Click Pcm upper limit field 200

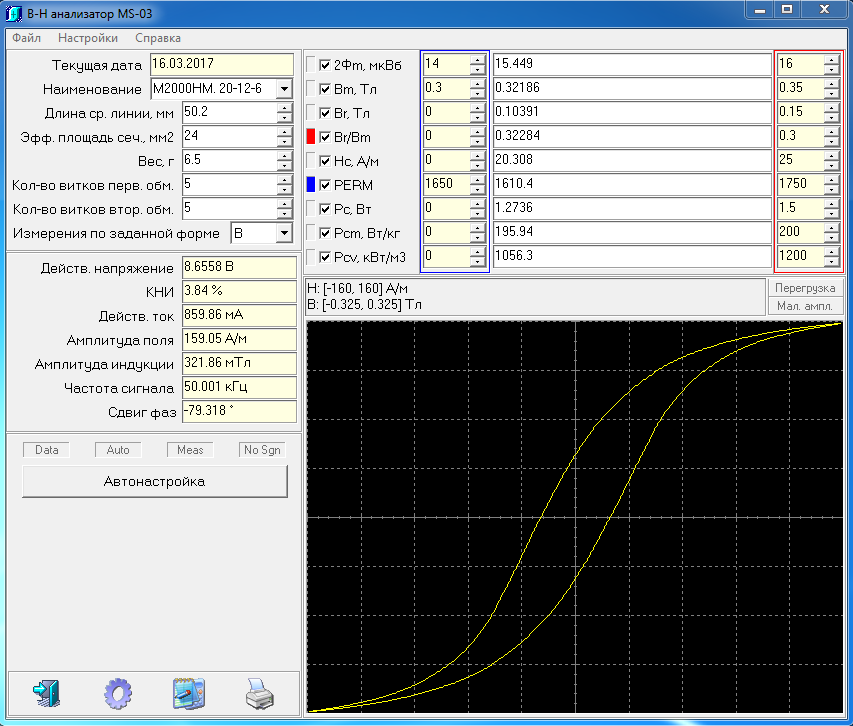(800, 233)
